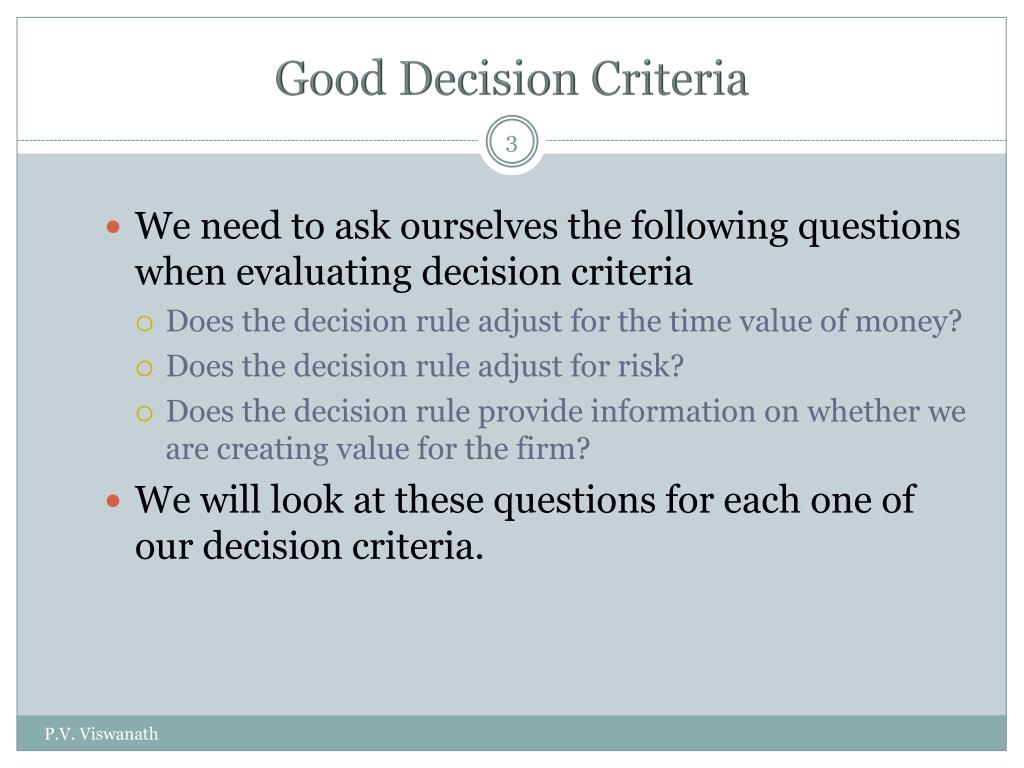Image resolution: width=1024 pixels, height=768 pixels.
Task: Click 'provide information on whether we' text
Action: (x=722, y=411)
